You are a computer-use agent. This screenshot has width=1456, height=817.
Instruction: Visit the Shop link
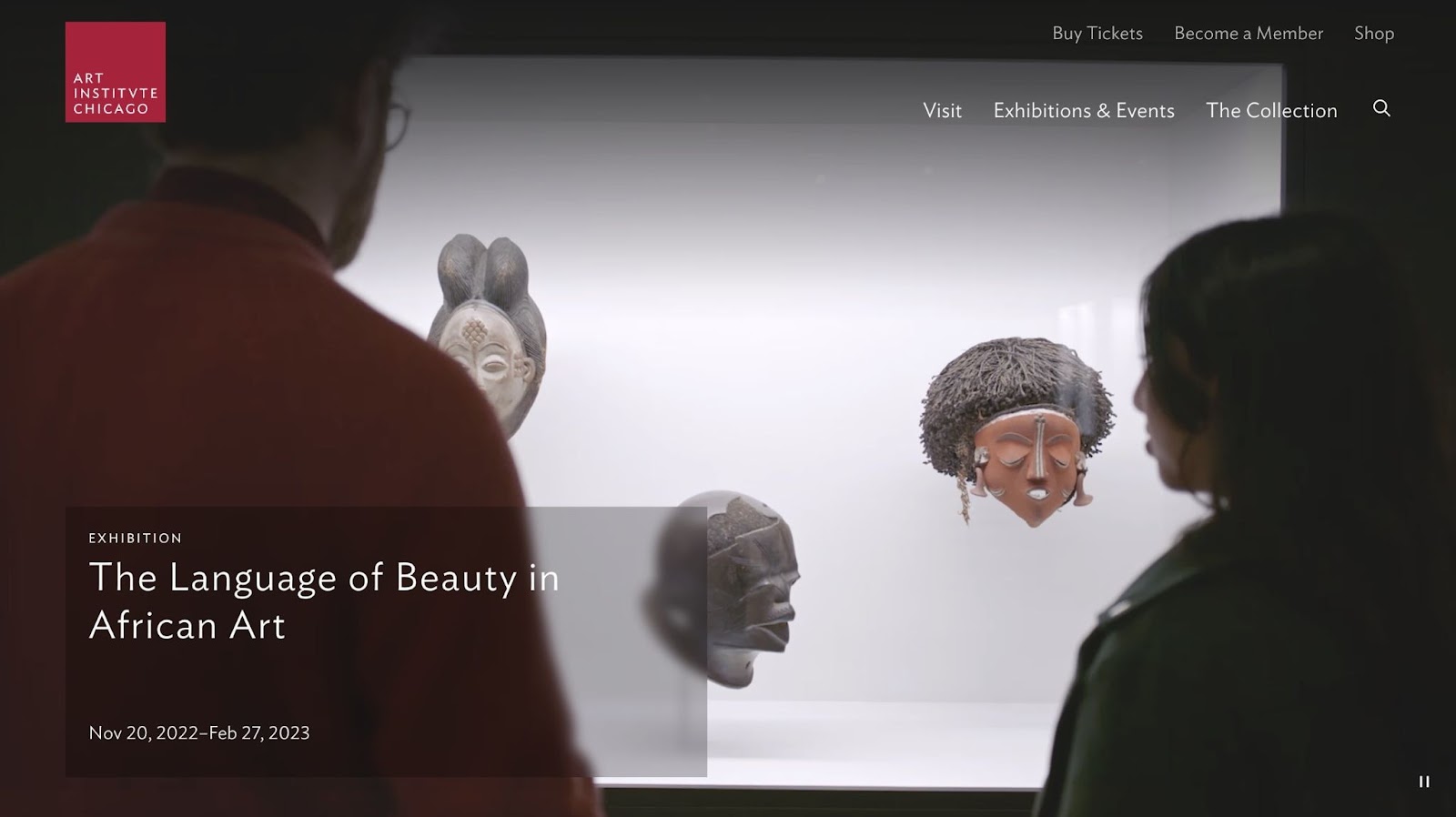[x=1374, y=33]
